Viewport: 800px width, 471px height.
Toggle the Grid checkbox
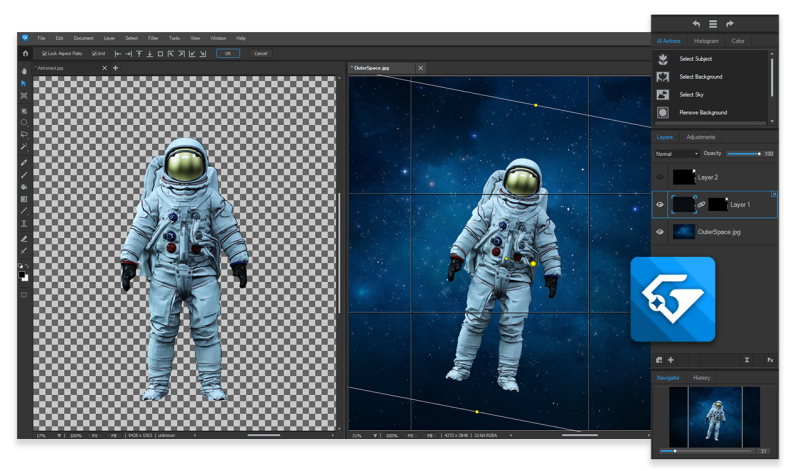tap(94, 53)
